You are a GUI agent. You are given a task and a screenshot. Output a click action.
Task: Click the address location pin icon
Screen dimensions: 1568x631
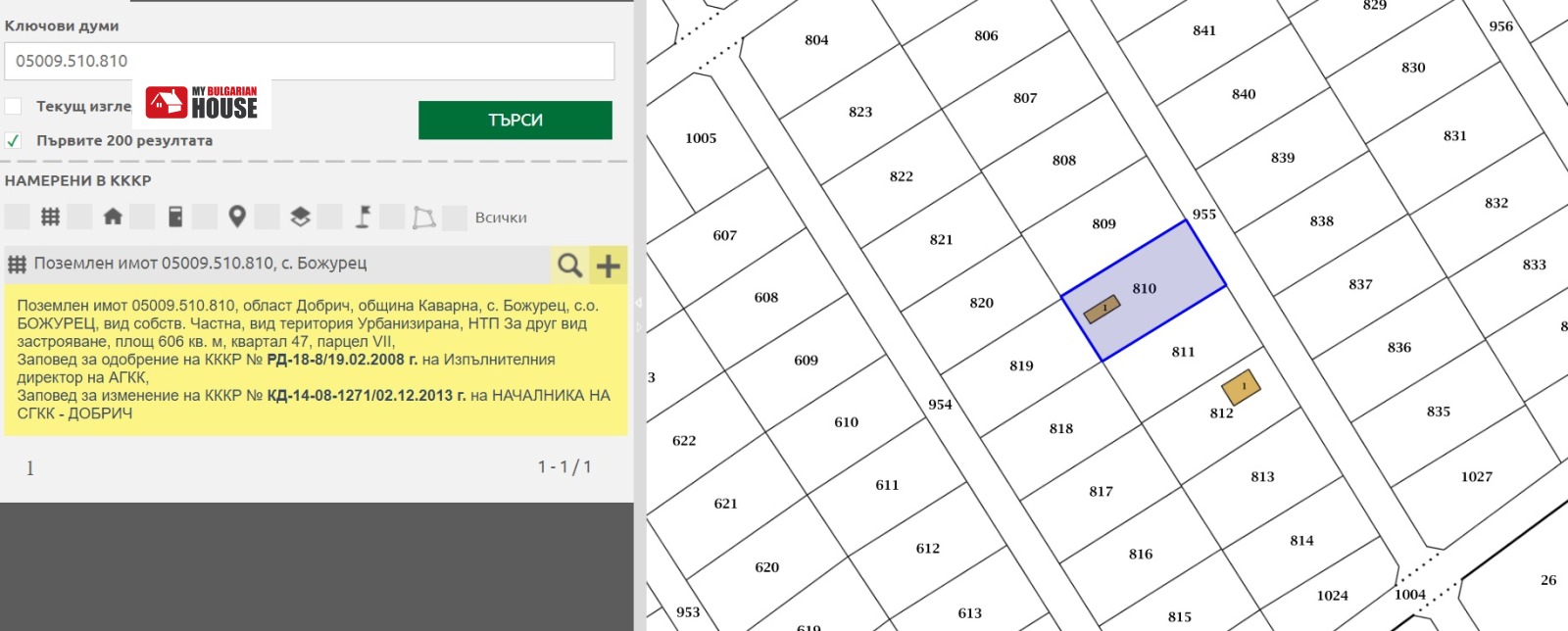pyautogui.click(x=236, y=217)
